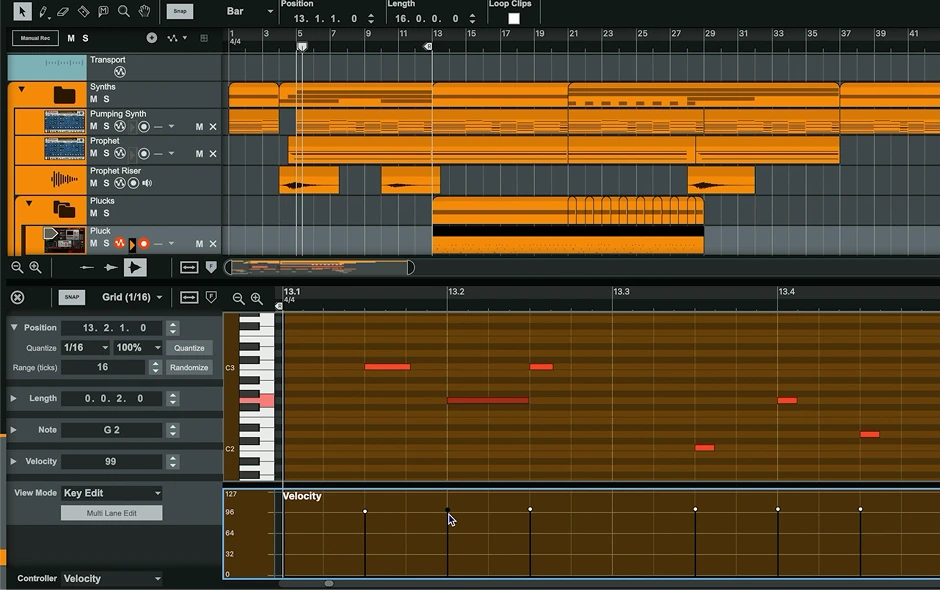Open the Controller Velocity dropdown

tap(112, 579)
